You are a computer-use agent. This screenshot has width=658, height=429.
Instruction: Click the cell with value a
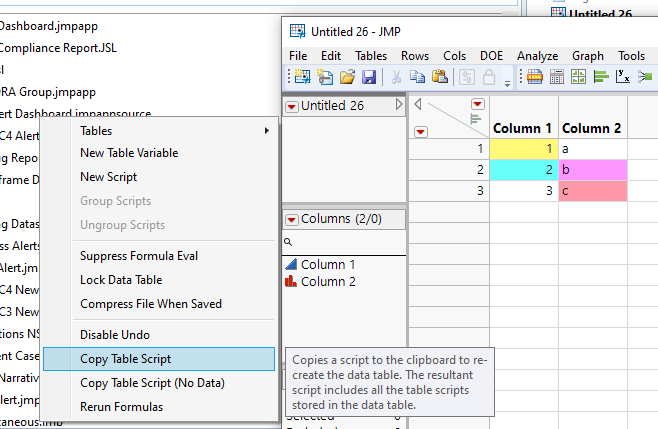(x=593, y=149)
